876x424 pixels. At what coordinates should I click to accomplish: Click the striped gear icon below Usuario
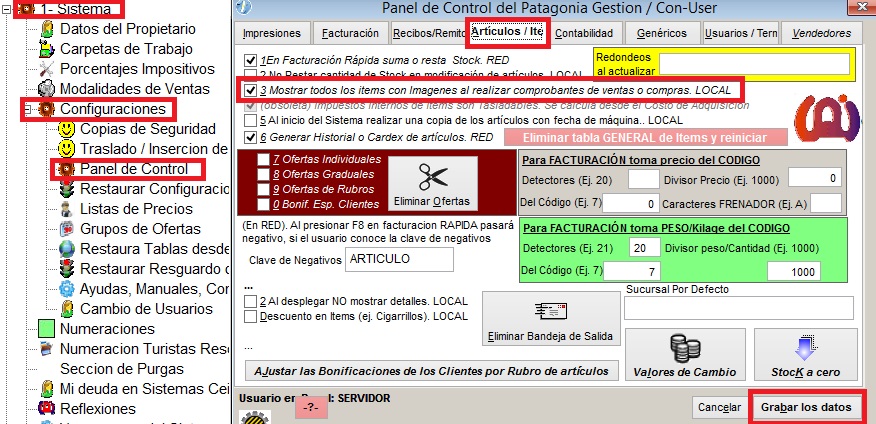pos(255,417)
